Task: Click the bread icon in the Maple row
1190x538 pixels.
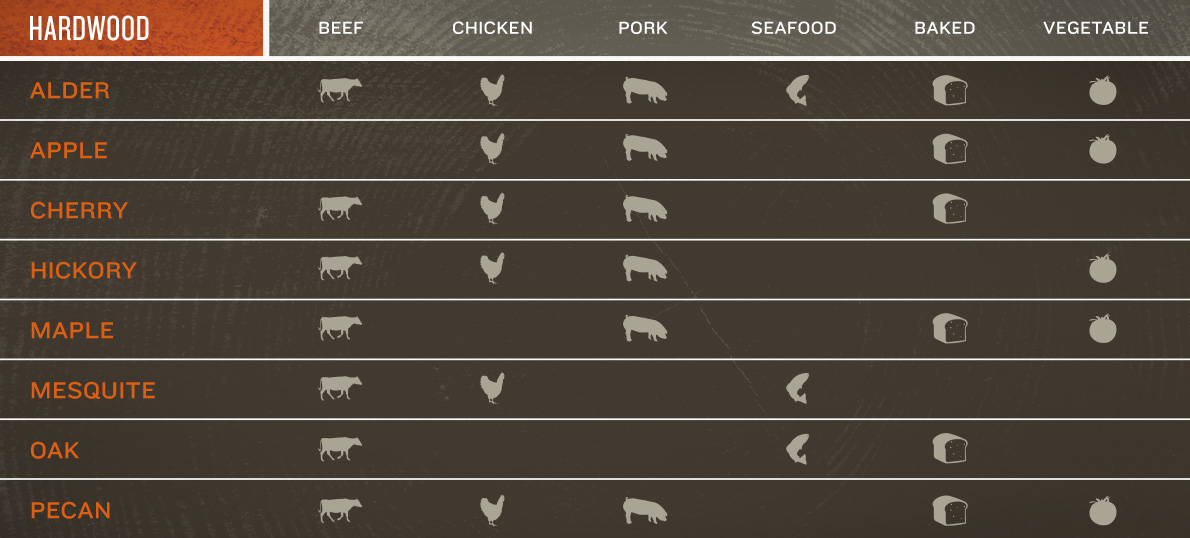Action: point(949,329)
